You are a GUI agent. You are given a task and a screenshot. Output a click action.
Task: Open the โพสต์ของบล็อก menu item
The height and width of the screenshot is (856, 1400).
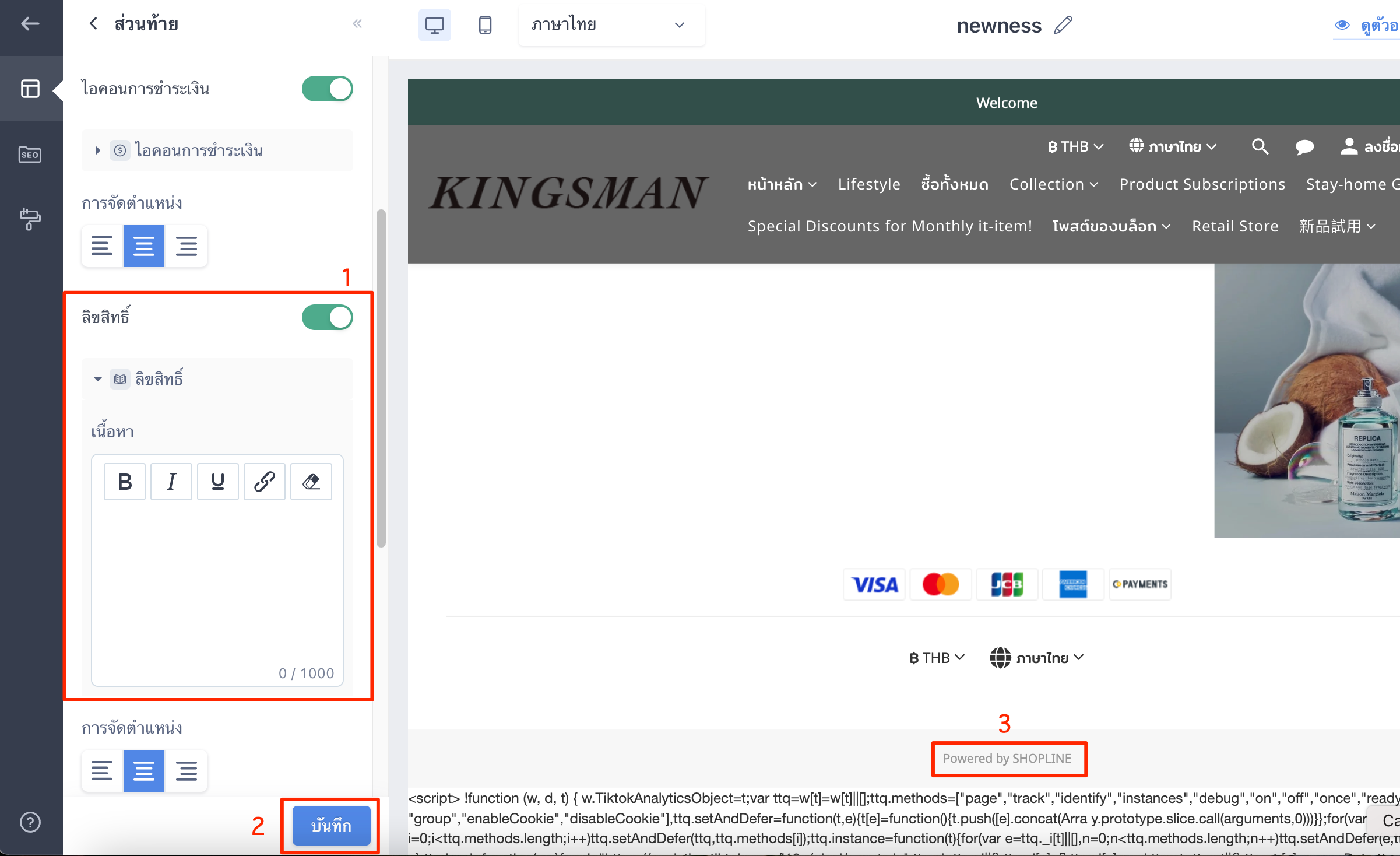point(1111,226)
